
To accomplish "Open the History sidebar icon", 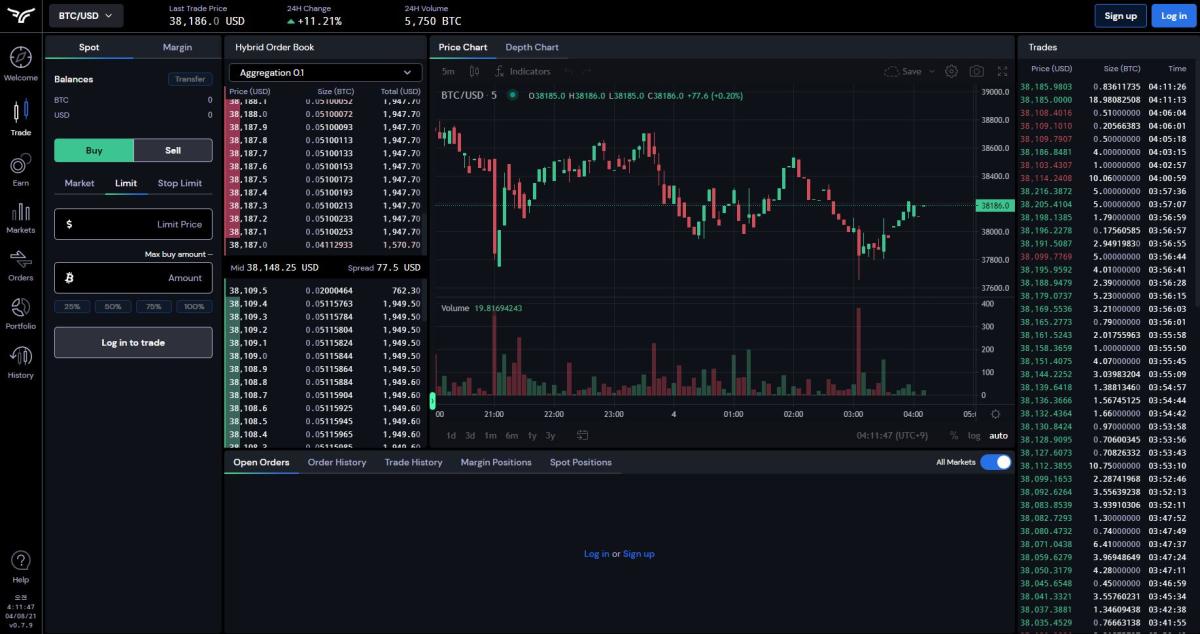I will pyautogui.click(x=20, y=360).
